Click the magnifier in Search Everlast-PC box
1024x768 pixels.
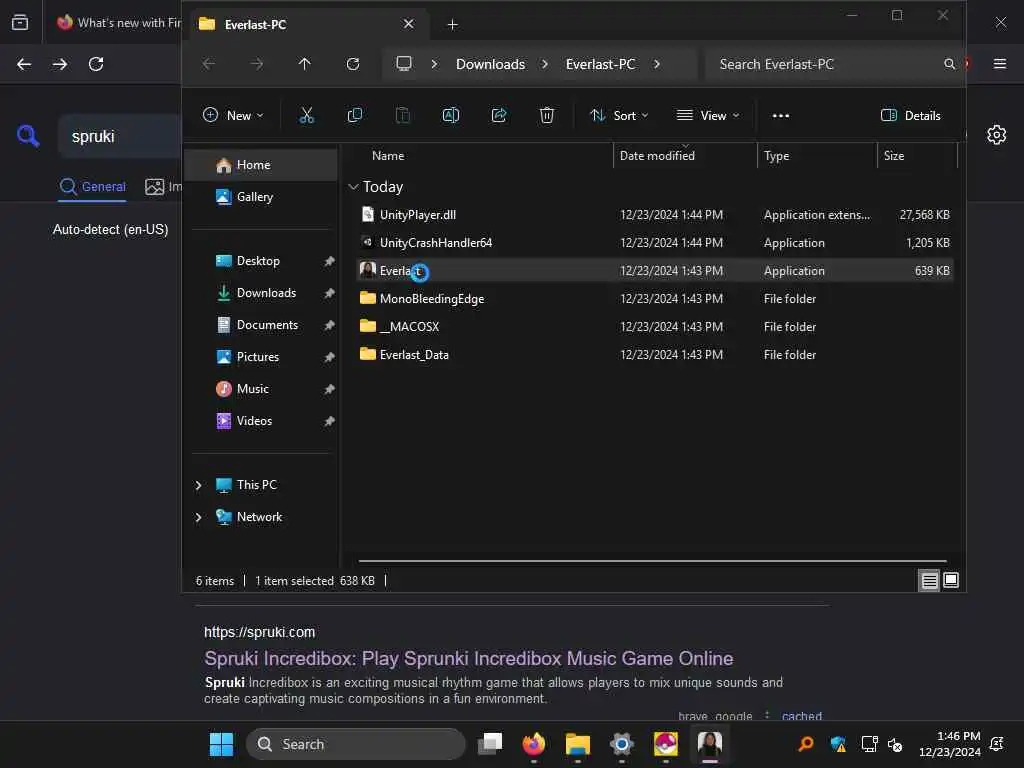point(949,64)
